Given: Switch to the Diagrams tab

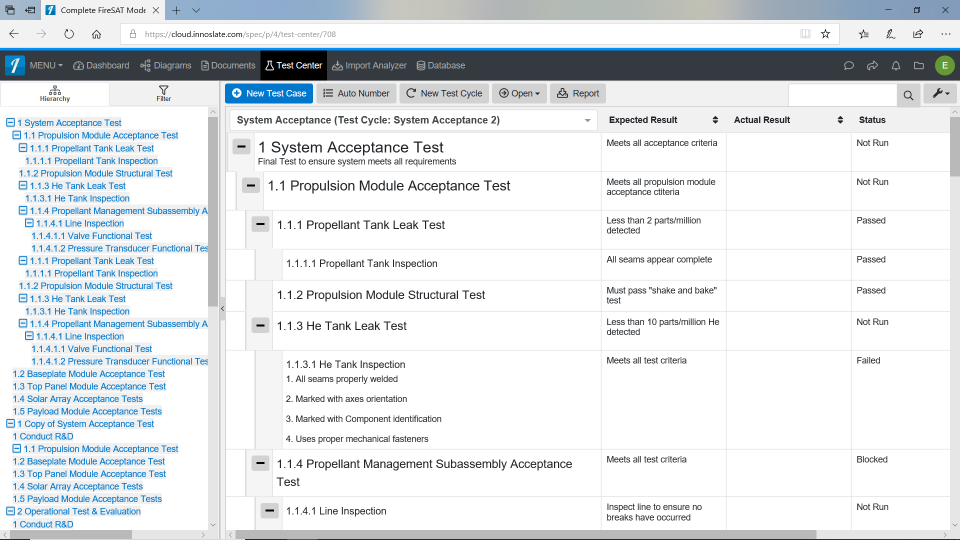Looking at the screenshot, I should 166,66.
